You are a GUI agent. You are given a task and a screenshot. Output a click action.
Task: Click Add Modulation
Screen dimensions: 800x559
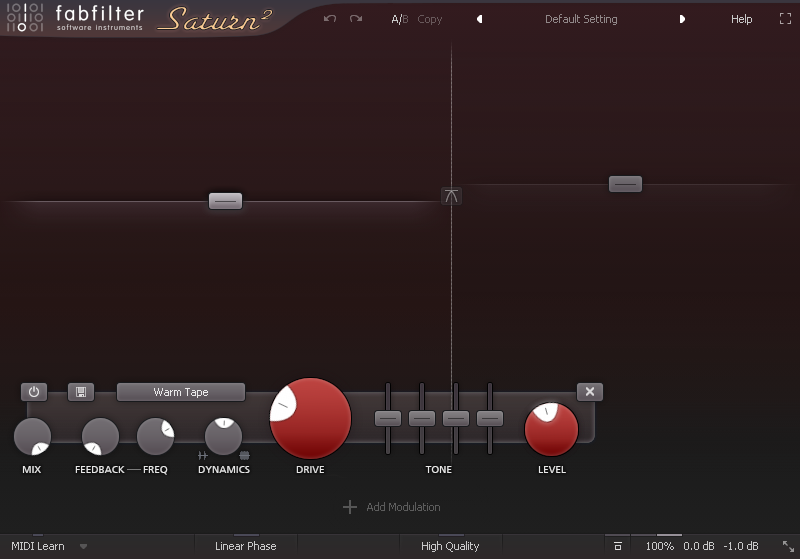pyautogui.click(x=392, y=507)
